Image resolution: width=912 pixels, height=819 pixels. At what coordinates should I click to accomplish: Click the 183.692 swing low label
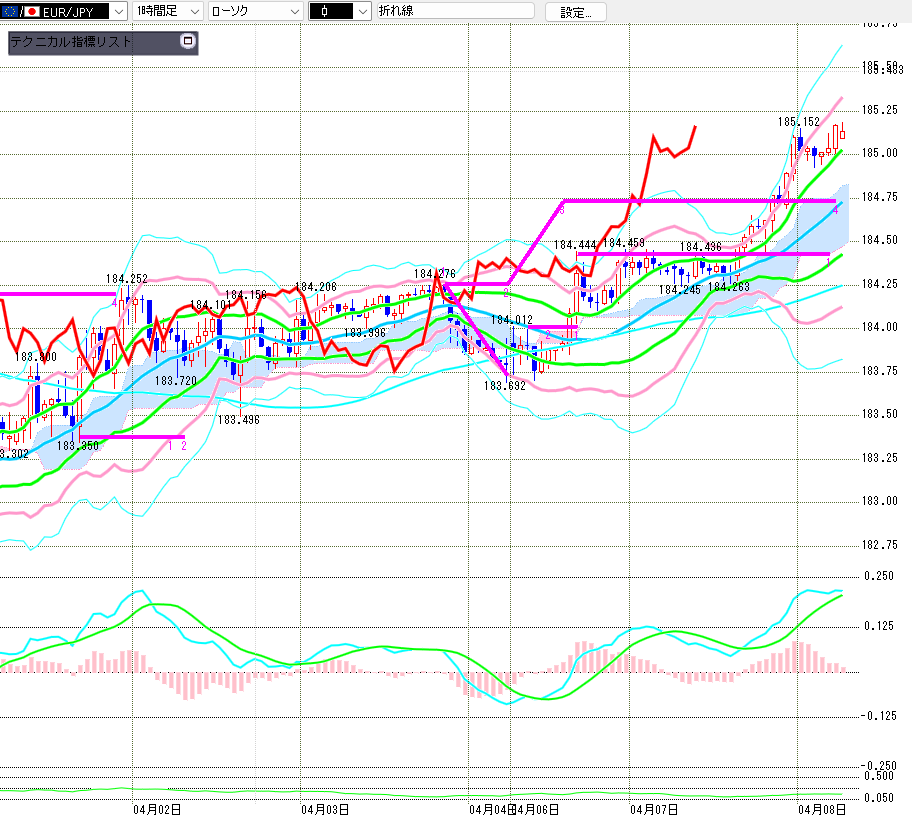(x=505, y=385)
